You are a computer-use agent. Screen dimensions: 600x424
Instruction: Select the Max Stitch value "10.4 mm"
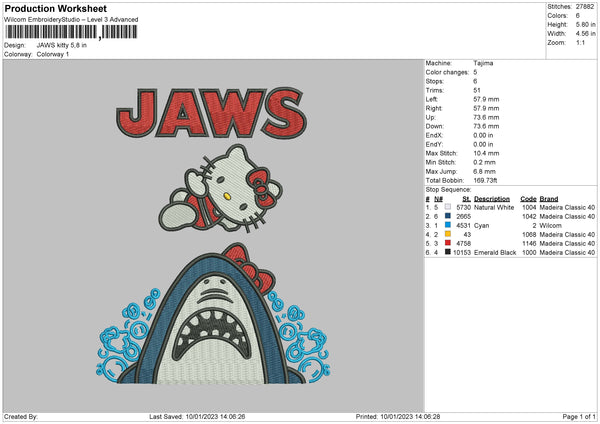pyautogui.click(x=486, y=153)
